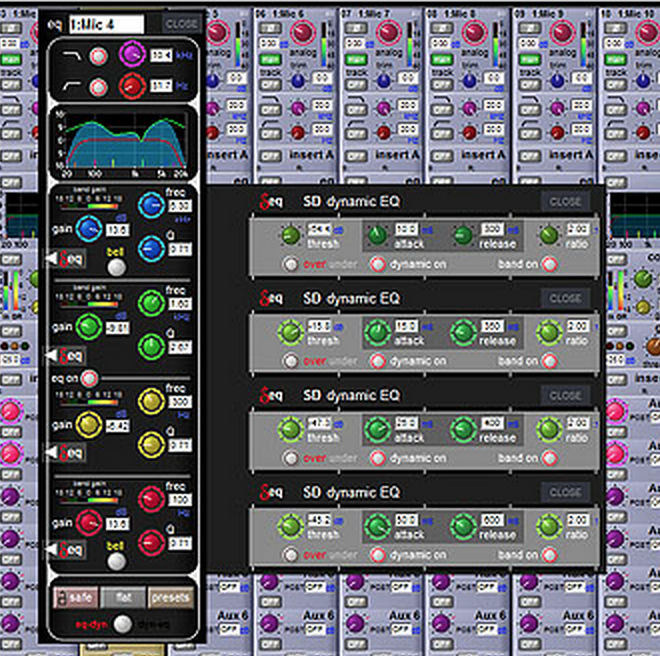Adjust release knob in third dynamic EQ panel

point(463,429)
